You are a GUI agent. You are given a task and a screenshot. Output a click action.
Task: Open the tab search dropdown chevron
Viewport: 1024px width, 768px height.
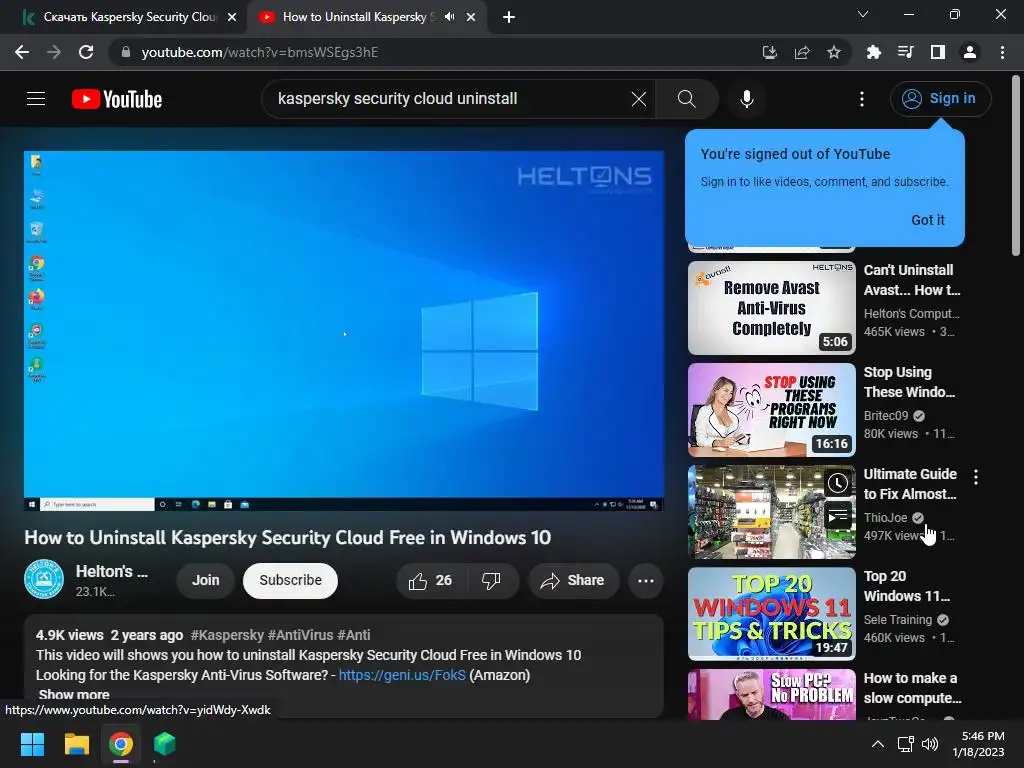863,14
